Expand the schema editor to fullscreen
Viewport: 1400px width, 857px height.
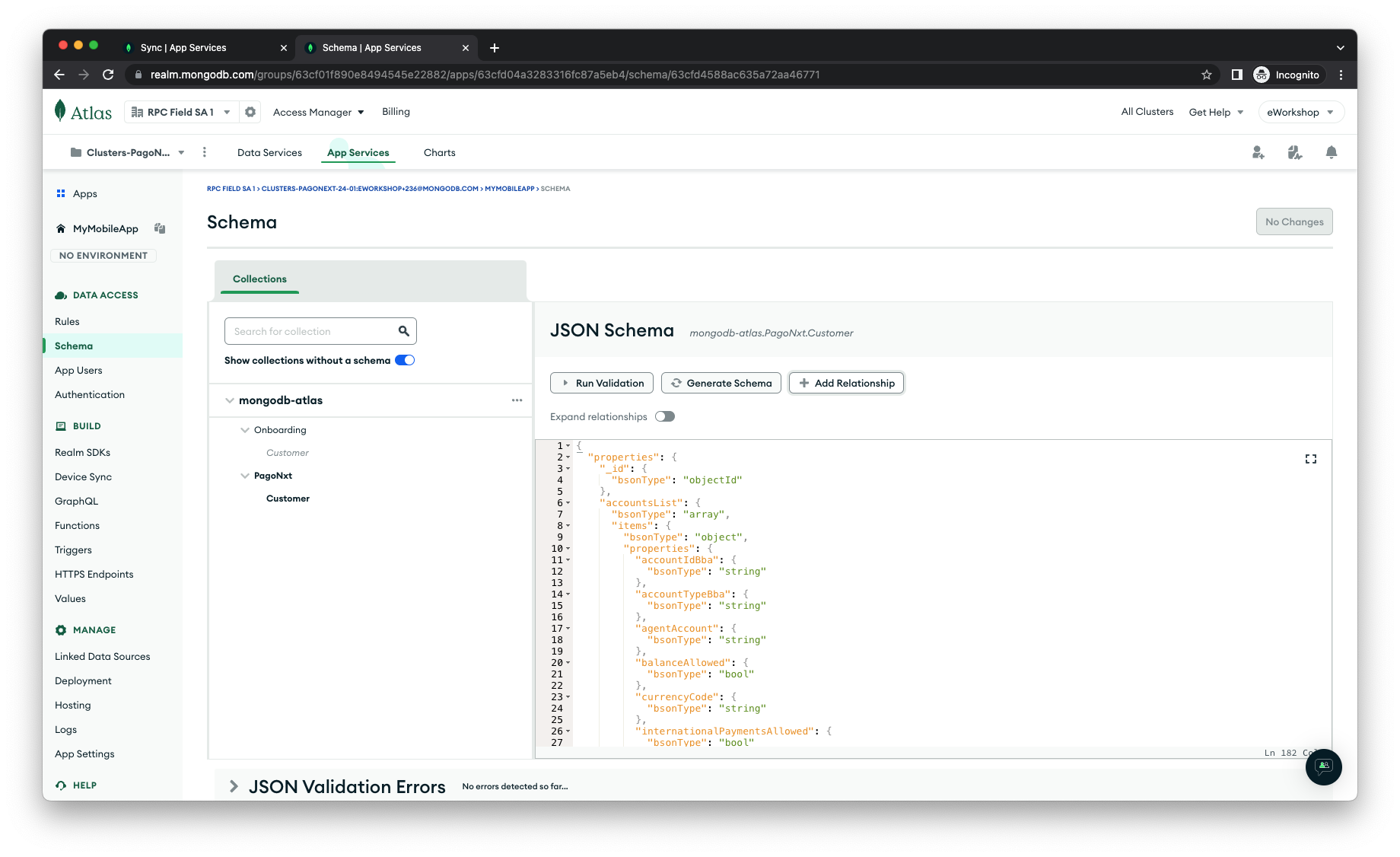point(1311,459)
